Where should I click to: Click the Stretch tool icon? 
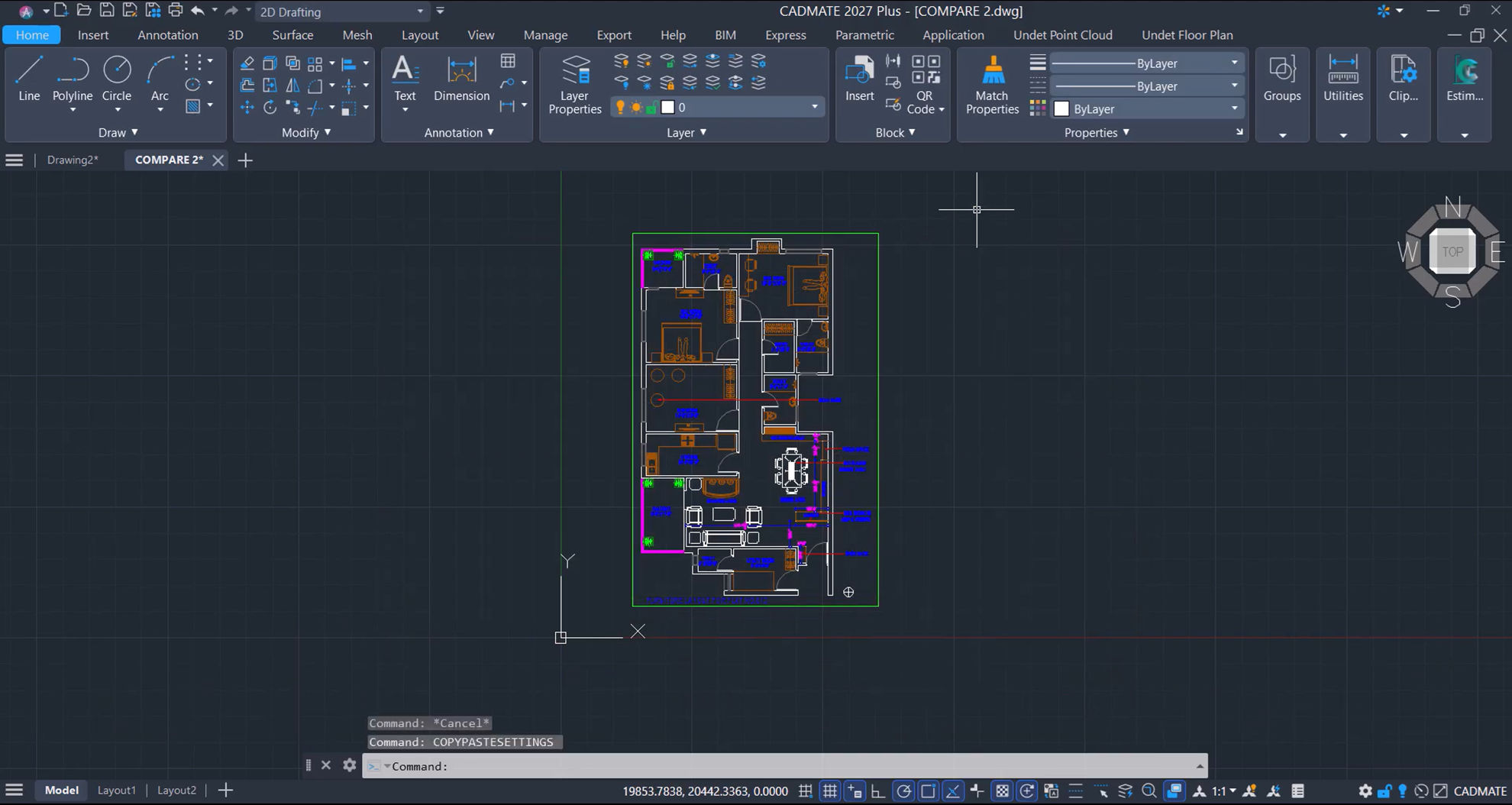[x=270, y=86]
